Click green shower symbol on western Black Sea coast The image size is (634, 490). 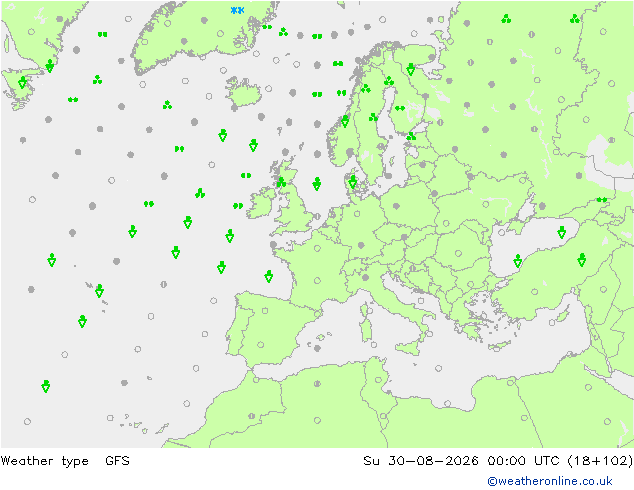[518, 261]
